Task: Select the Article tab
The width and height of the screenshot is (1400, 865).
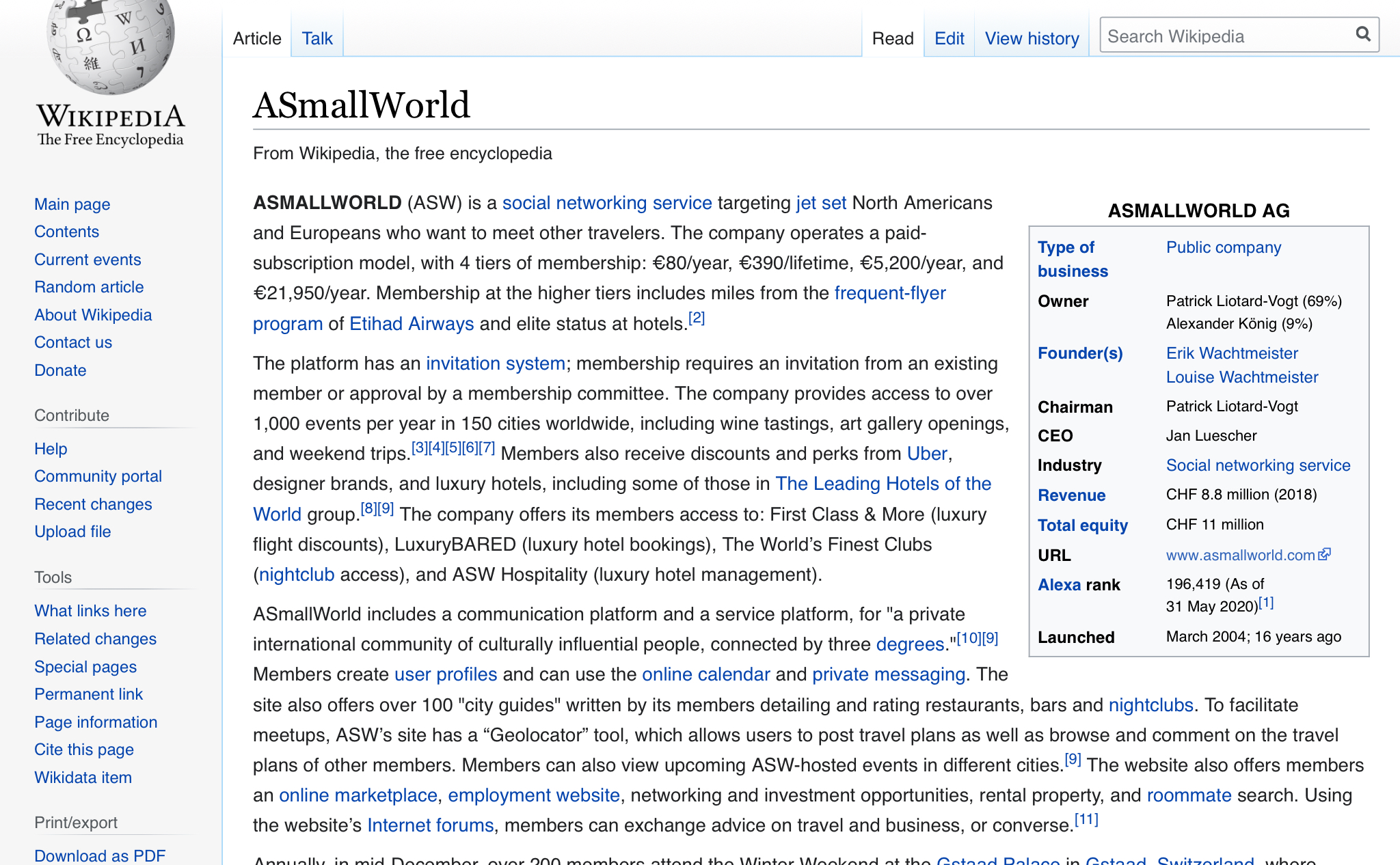Action: 257,38
